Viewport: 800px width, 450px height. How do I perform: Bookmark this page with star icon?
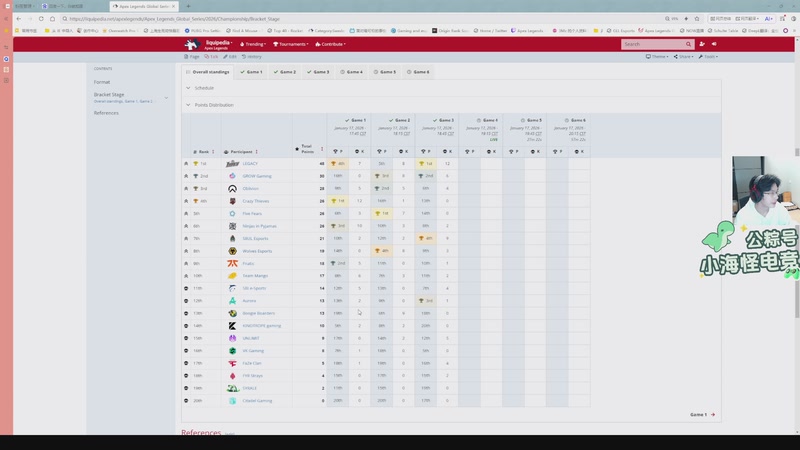pos(697,19)
